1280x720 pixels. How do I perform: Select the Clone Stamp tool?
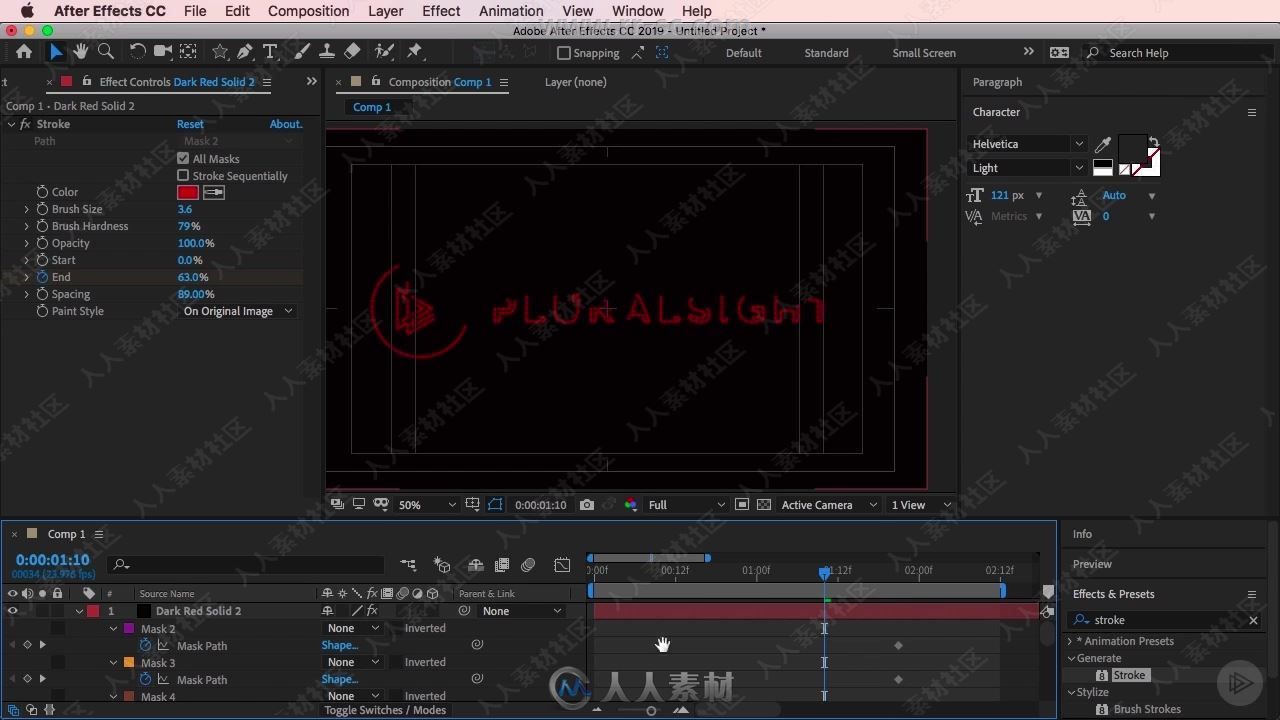click(x=326, y=52)
